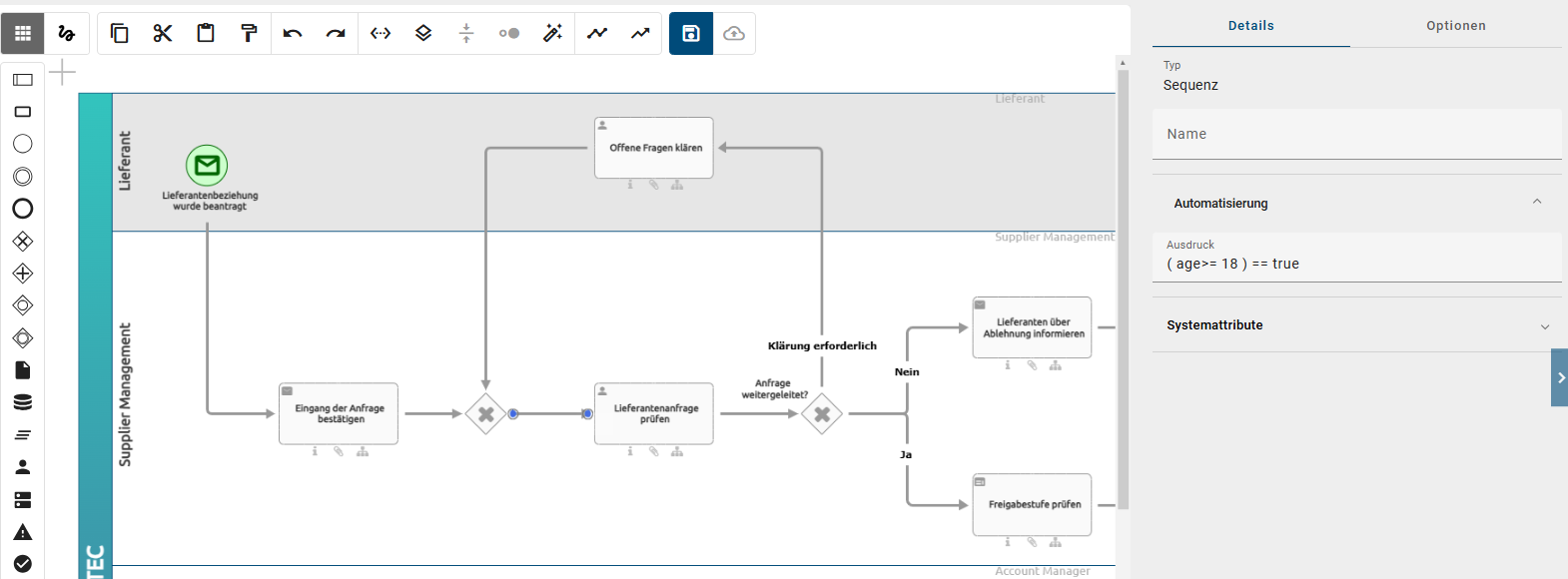
Task: Select the Lieferantenanfrage prüfen task
Action: pos(654,413)
